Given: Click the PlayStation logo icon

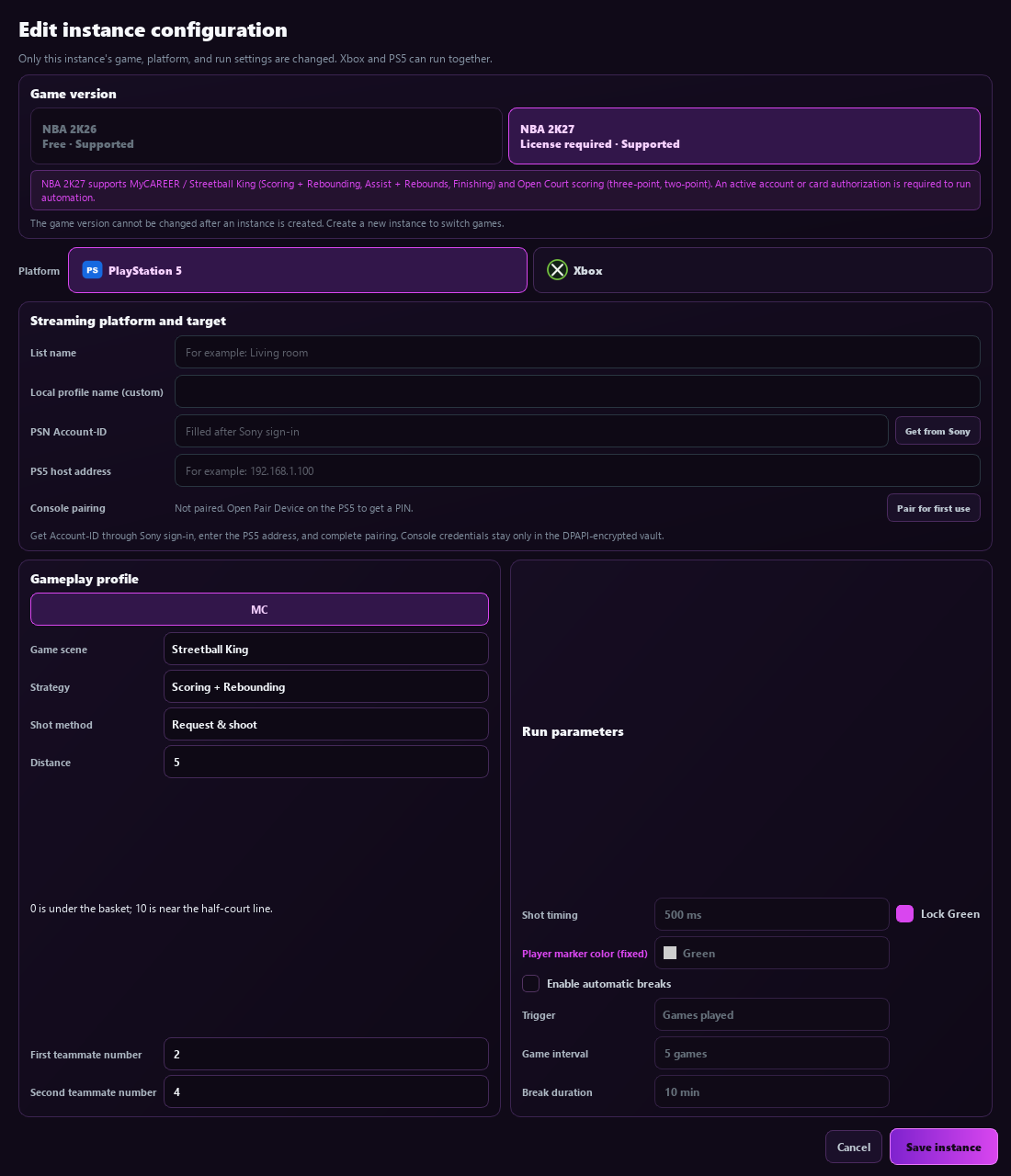Looking at the screenshot, I should tap(92, 270).
